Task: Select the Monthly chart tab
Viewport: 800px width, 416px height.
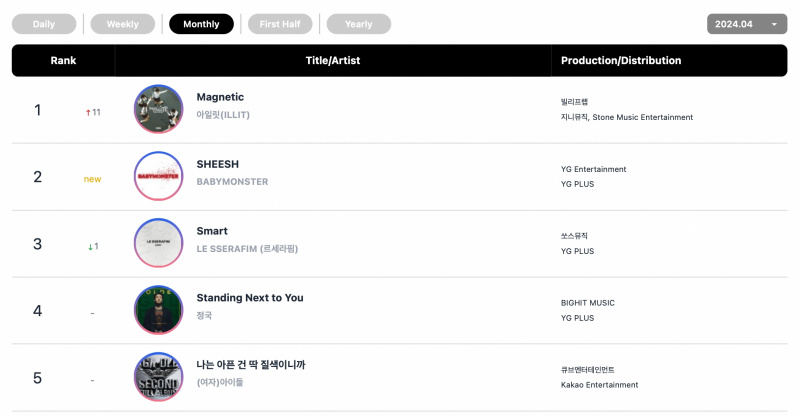Action: (x=201, y=24)
